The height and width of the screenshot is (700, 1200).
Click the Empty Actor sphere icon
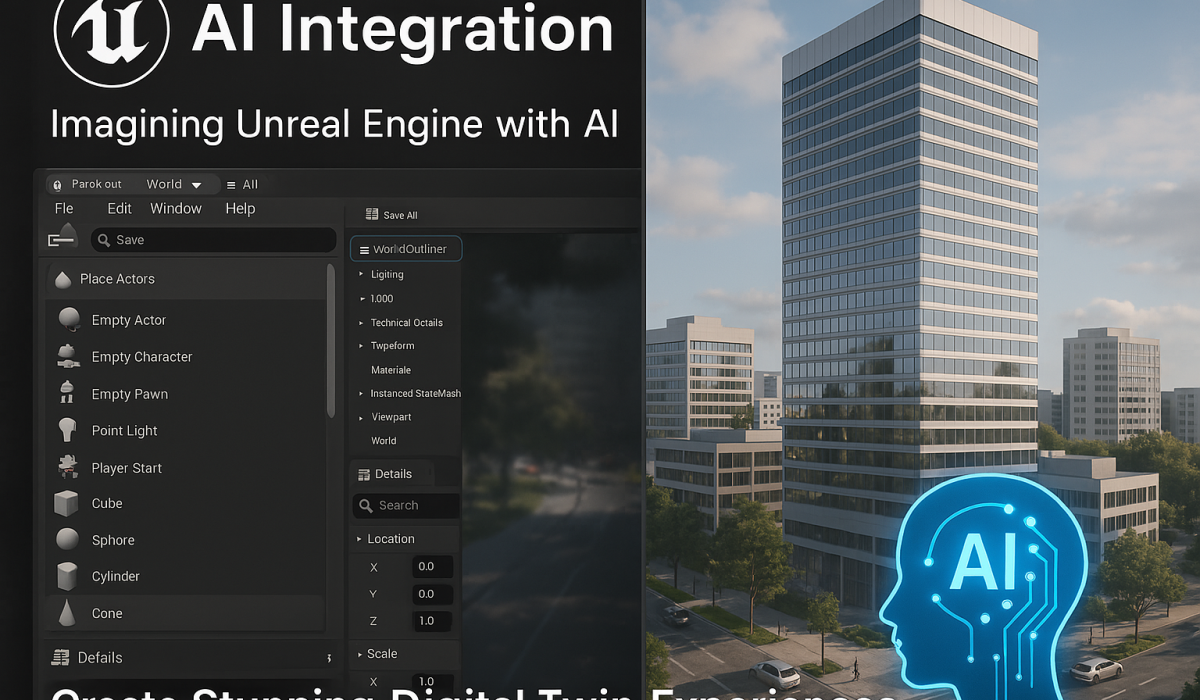(x=69, y=319)
